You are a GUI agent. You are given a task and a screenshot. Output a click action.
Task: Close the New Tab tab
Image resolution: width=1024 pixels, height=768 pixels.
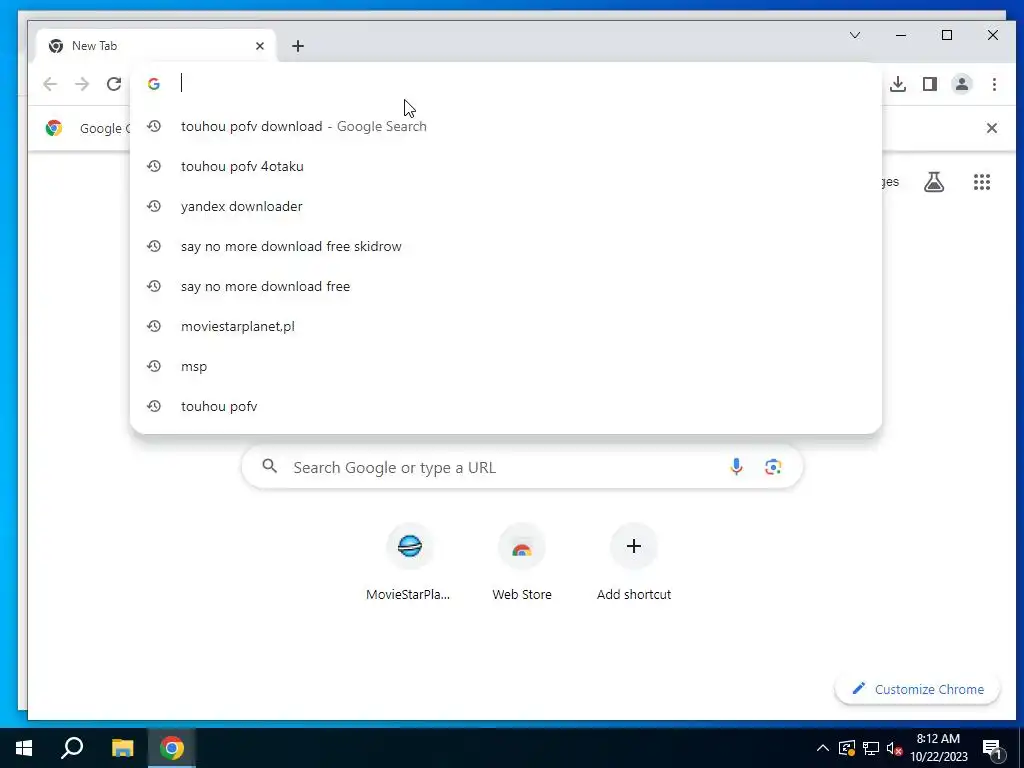pyautogui.click(x=260, y=46)
